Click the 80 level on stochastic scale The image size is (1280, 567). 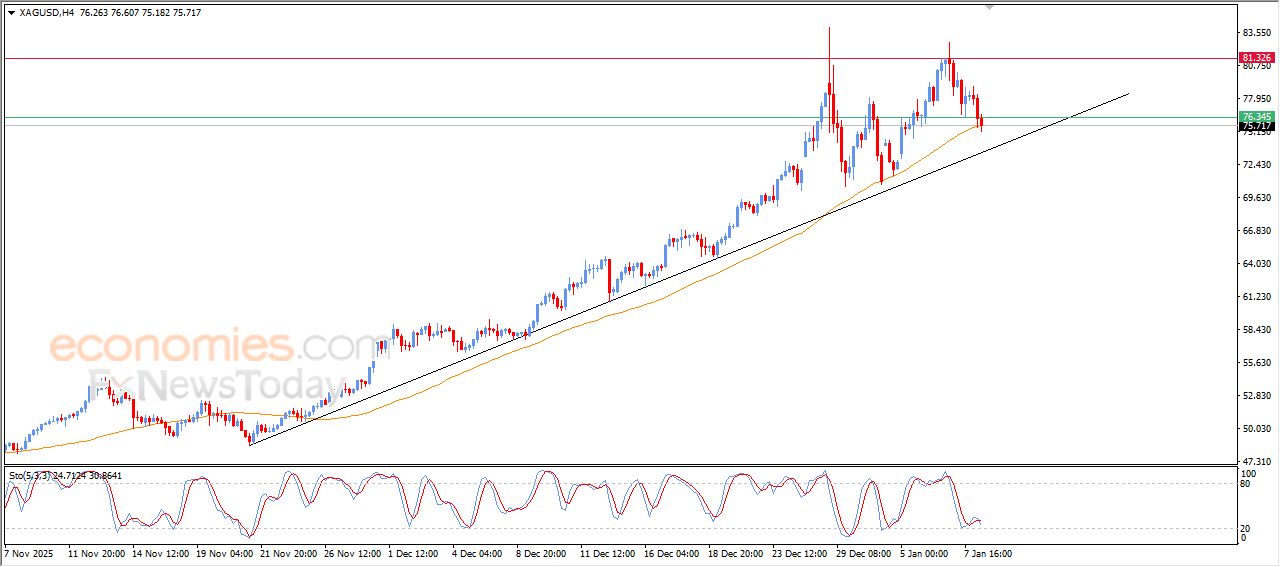click(1246, 484)
